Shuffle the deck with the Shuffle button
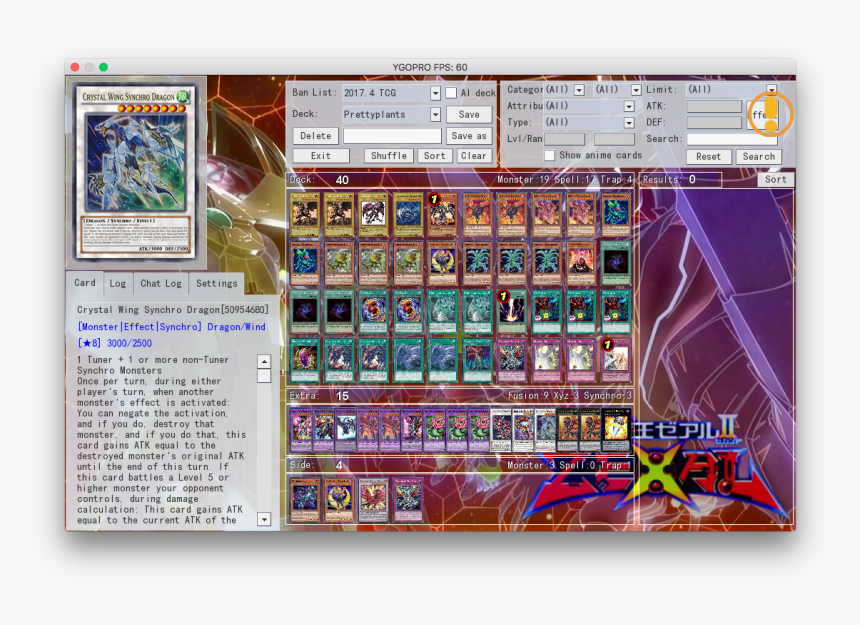The height and width of the screenshot is (625, 860). (x=389, y=156)
